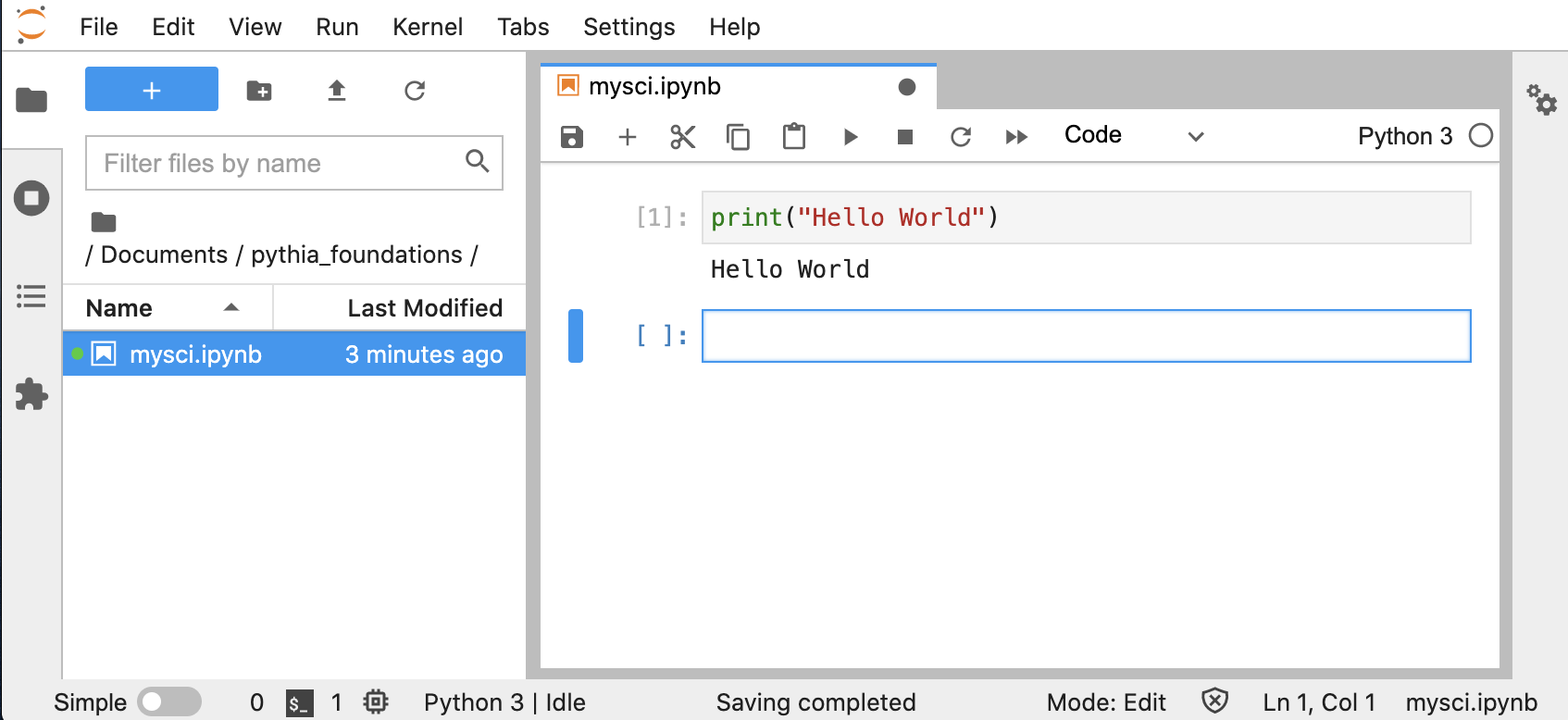Open the cell type Code dropdown

click(x=1133, y=136)
